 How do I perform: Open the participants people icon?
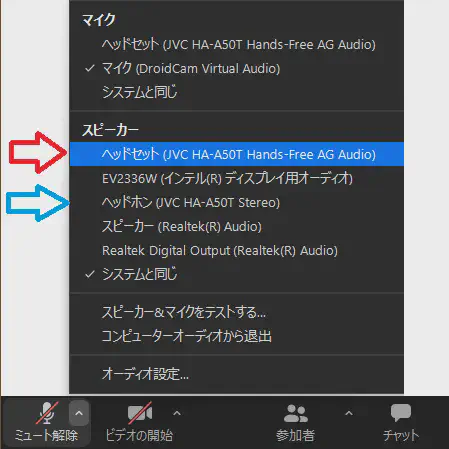(295, 413)
